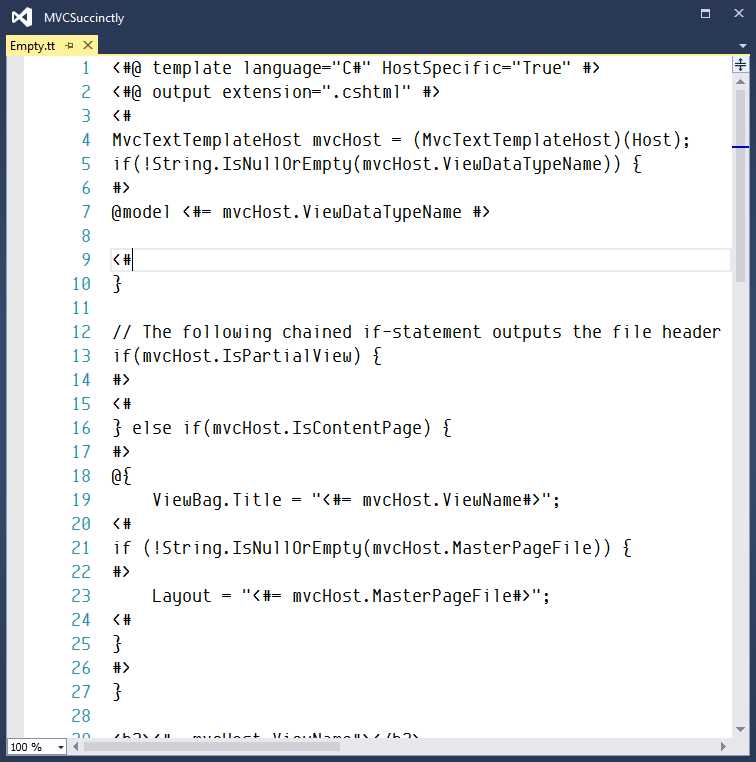Click the editor split window handle
Viewport: 756px width, 762px height.
coord(740,65)
